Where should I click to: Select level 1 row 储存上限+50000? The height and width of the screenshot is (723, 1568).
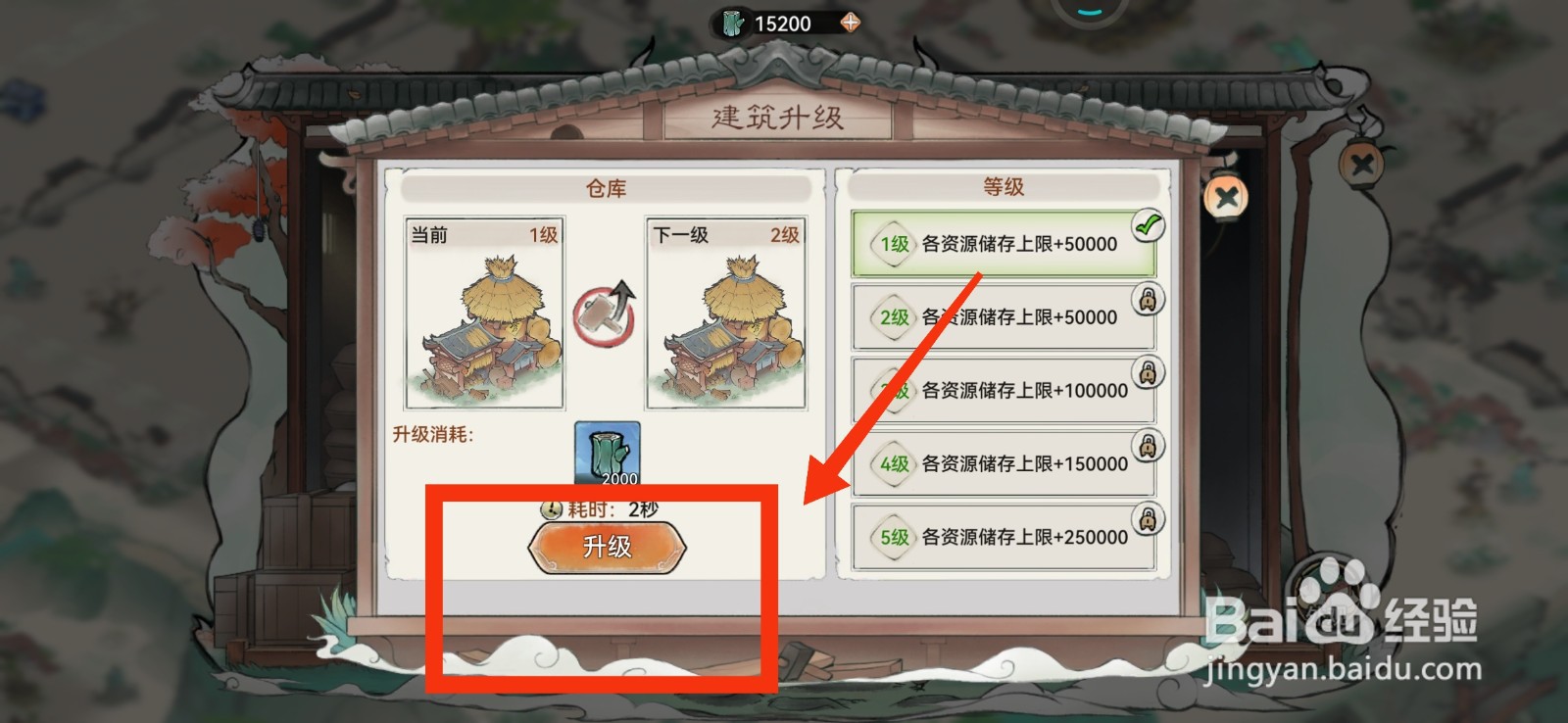point(1004,244)
